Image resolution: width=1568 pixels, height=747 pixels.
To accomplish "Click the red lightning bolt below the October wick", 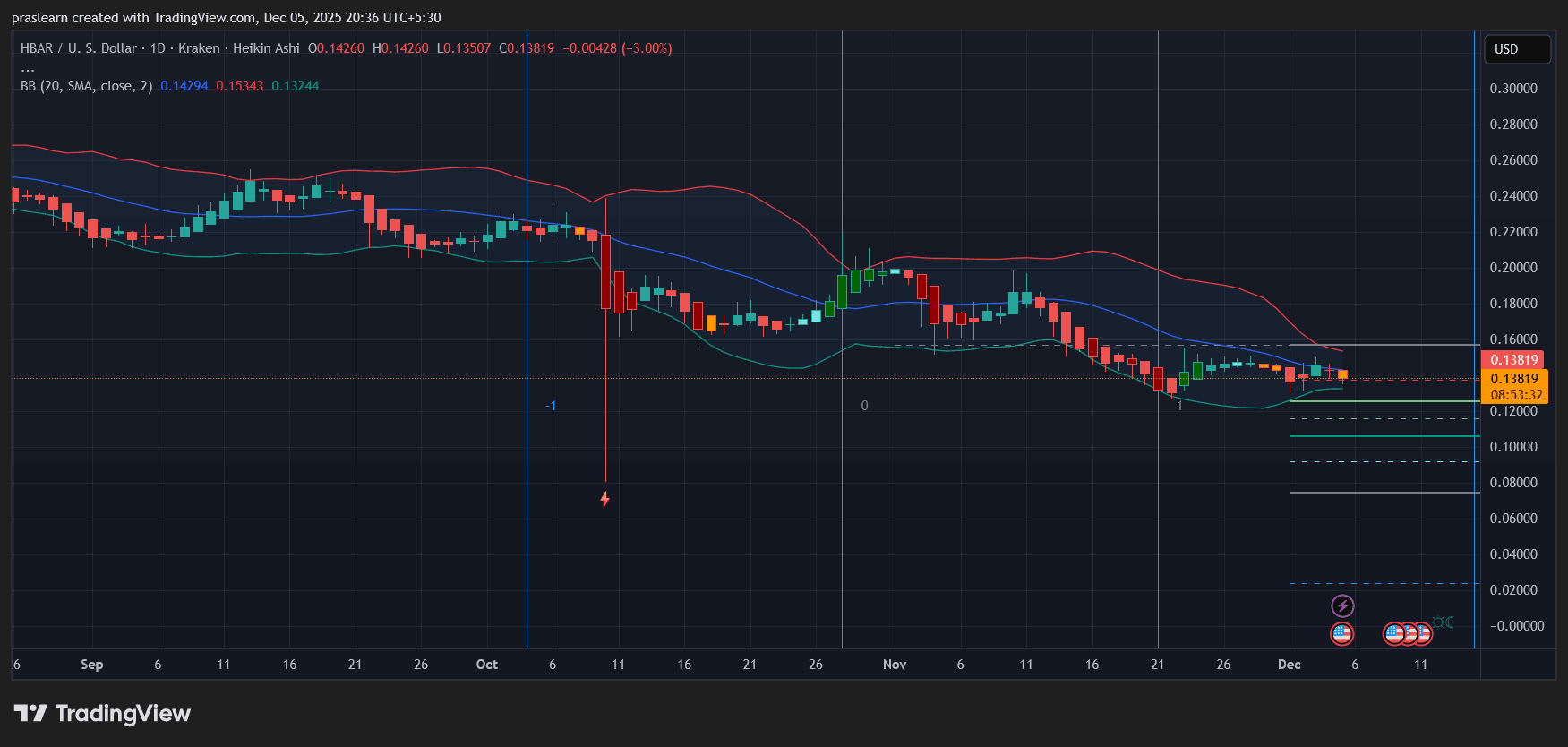I will tap(605, 499).
